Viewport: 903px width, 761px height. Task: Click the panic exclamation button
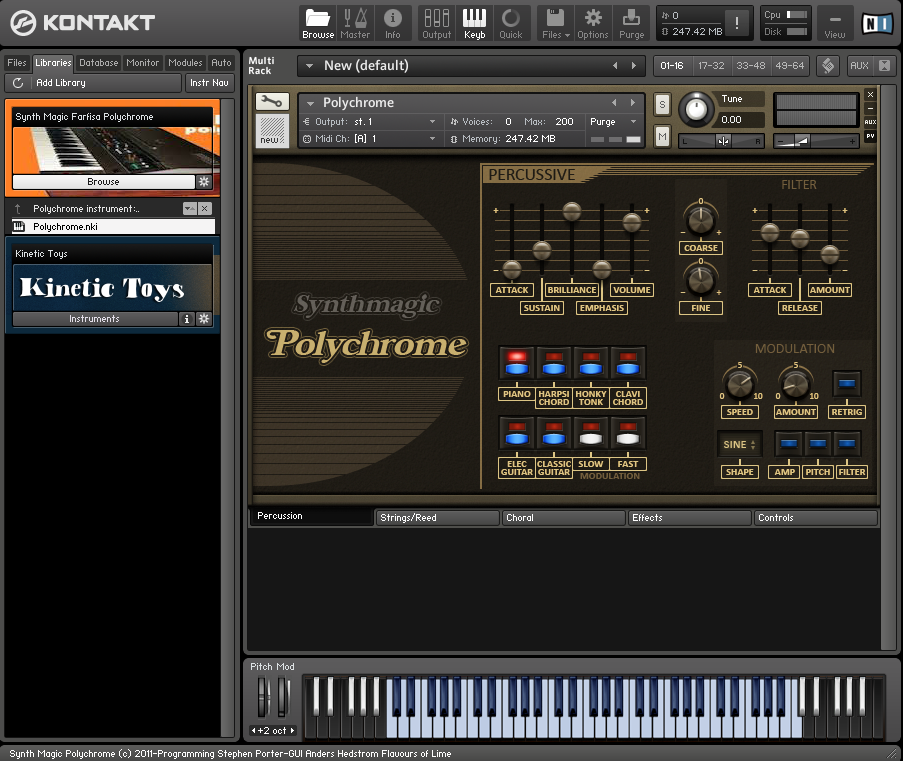tap(737, 24)
